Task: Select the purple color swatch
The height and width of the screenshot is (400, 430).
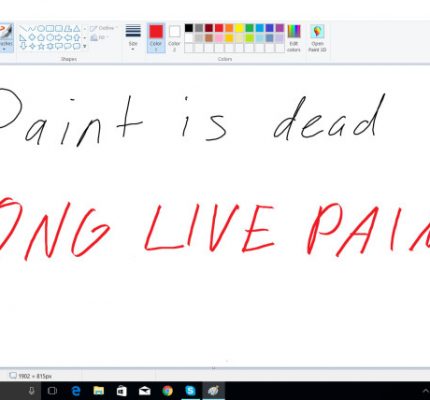Action: pos(280,28)
